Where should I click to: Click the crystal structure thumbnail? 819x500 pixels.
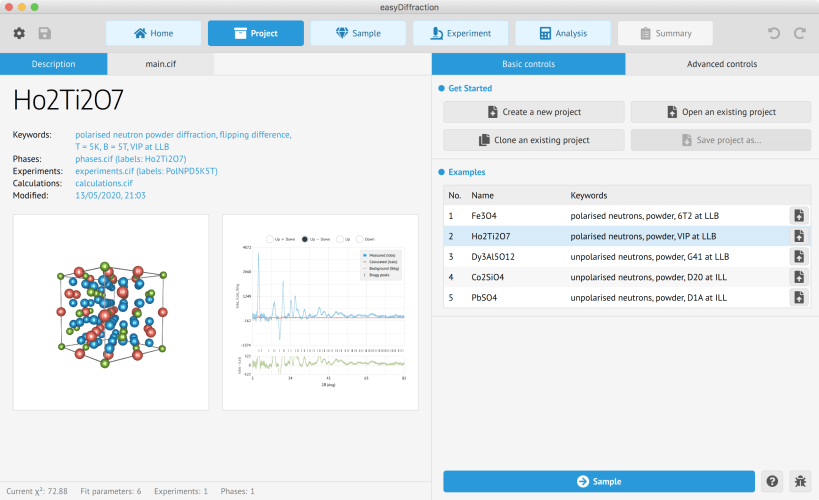click(x=111, y=312)
